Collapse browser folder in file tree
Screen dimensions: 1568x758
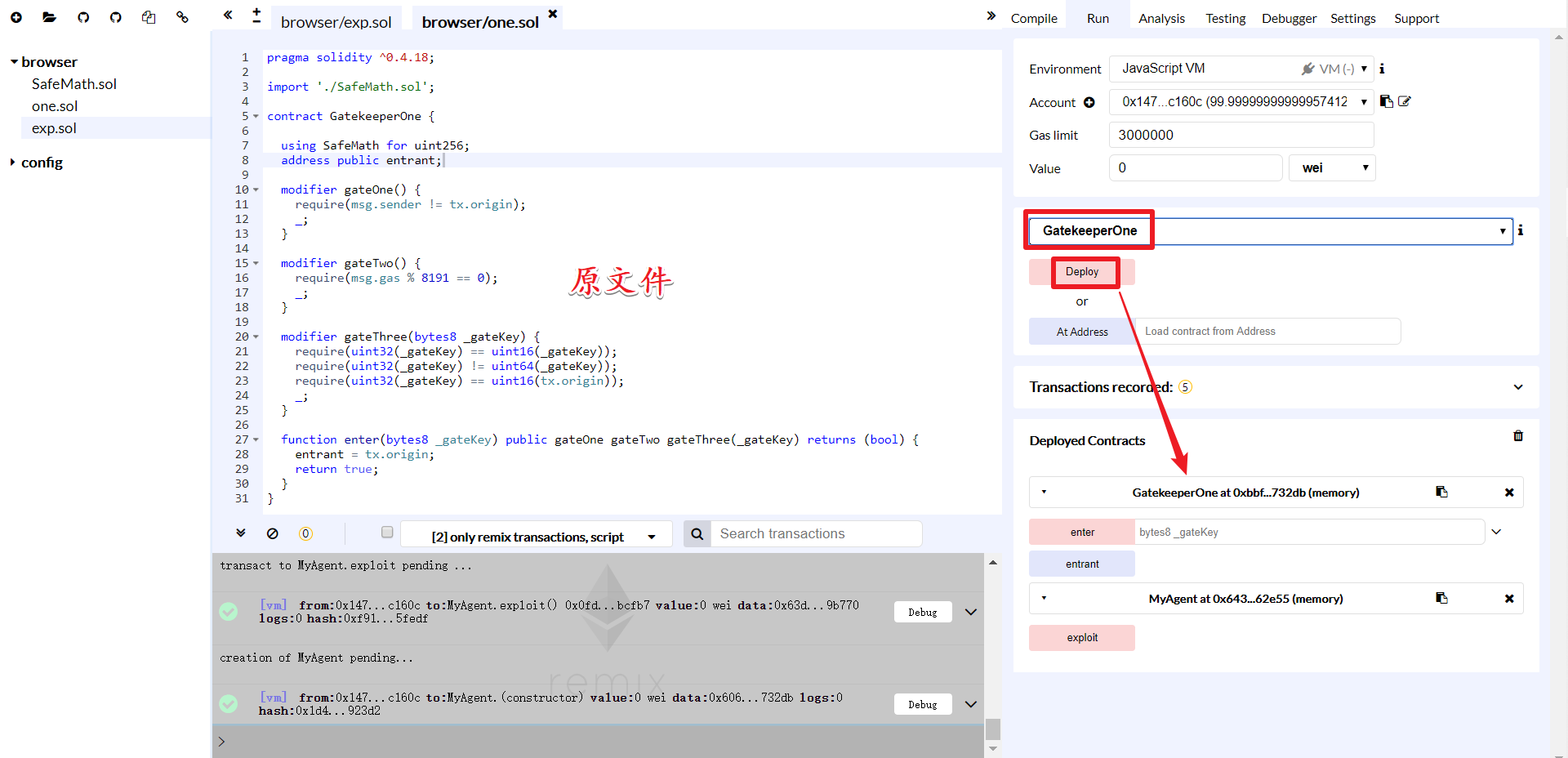pyautogui.click(x=14, y=62)
